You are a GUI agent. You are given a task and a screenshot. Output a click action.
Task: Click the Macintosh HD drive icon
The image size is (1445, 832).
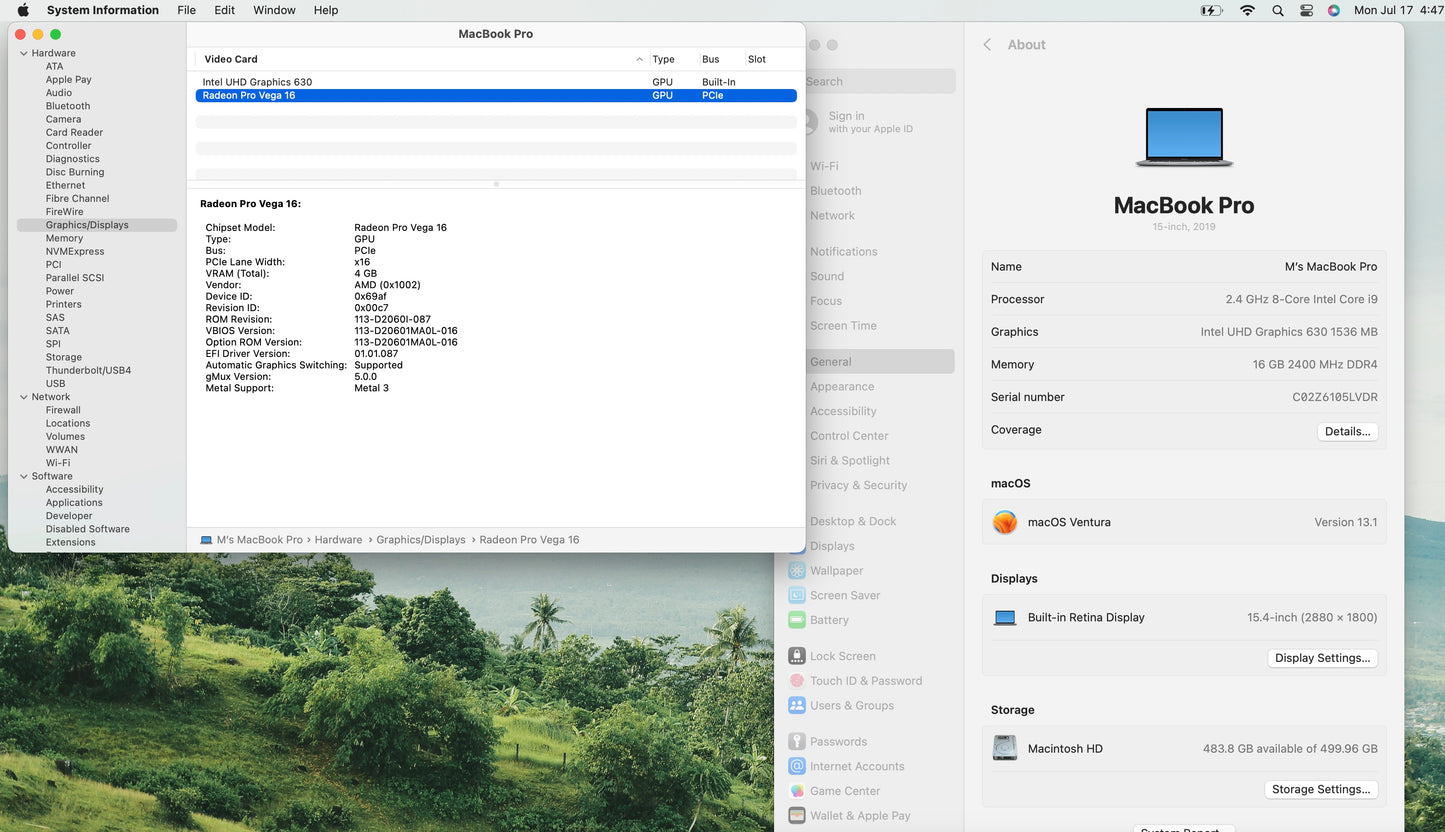point(1005,748)
